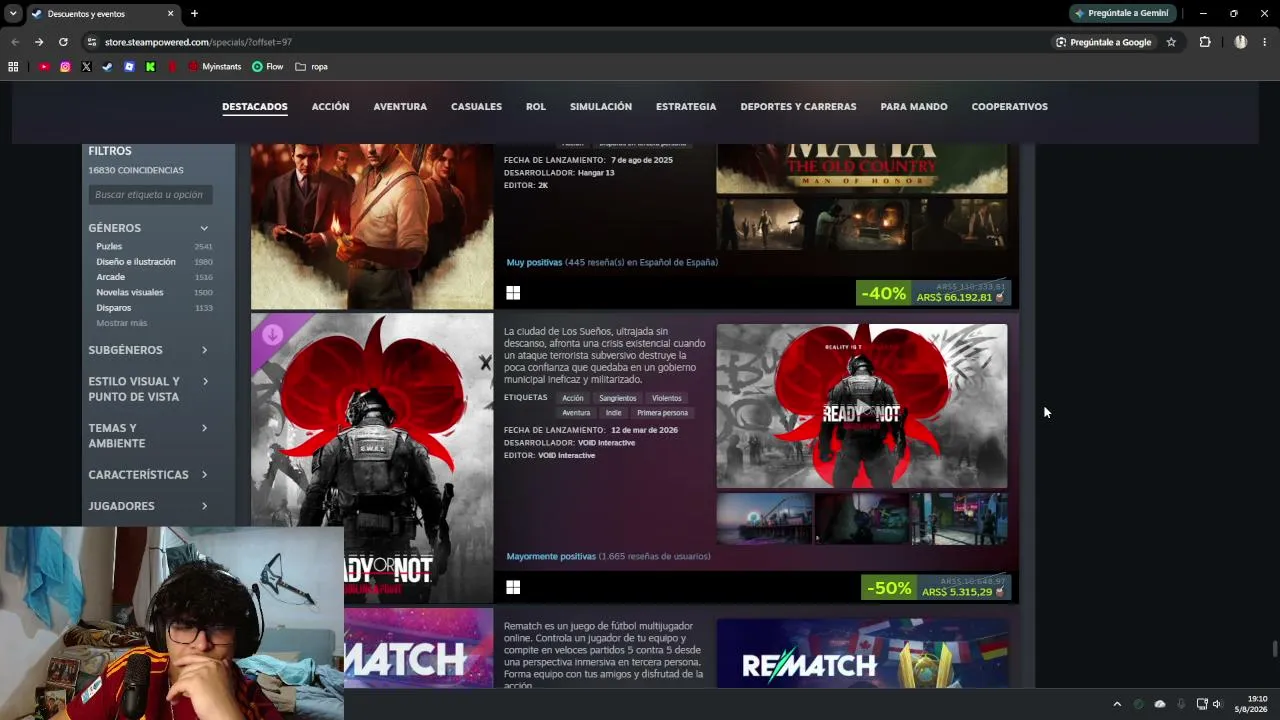Image resolution: width=1280 pixels, height=720 pixels.
Task: Open the Estrategia category tab
Action: [x=686, y=107]
